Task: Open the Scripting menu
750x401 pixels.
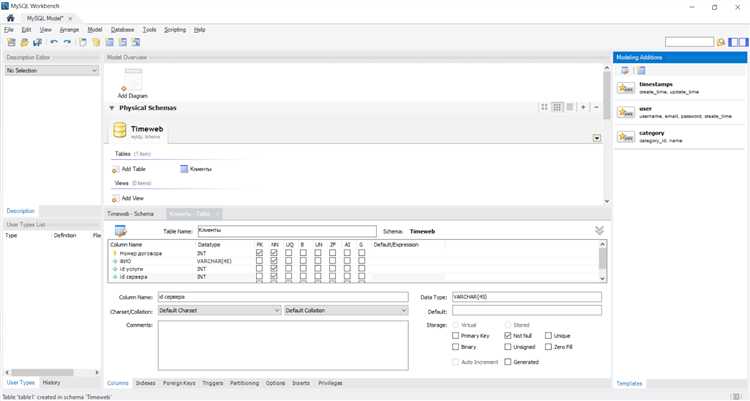Action: click(x=175, y=30)
